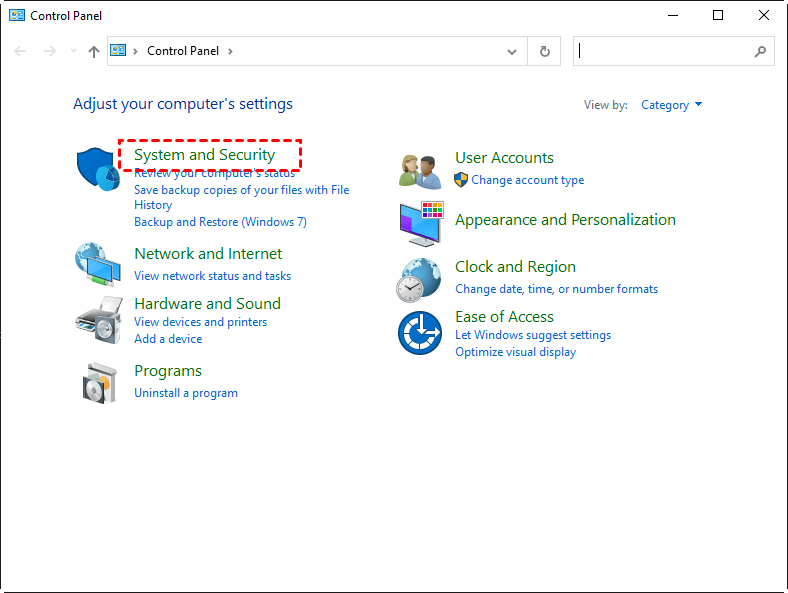Screen dimensions: 788x593
Task: Click the Programs disc box icon
Action: 98,381
